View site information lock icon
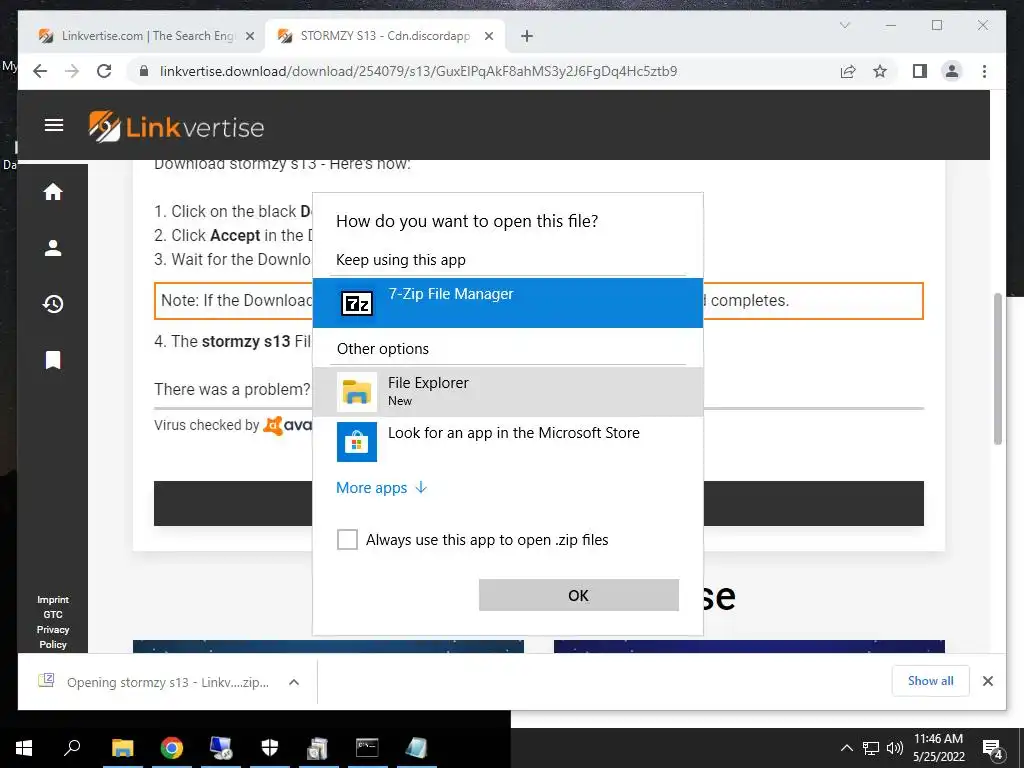Image resolution: width=1024 pixels, height=768 pixels. pos(144,71)
